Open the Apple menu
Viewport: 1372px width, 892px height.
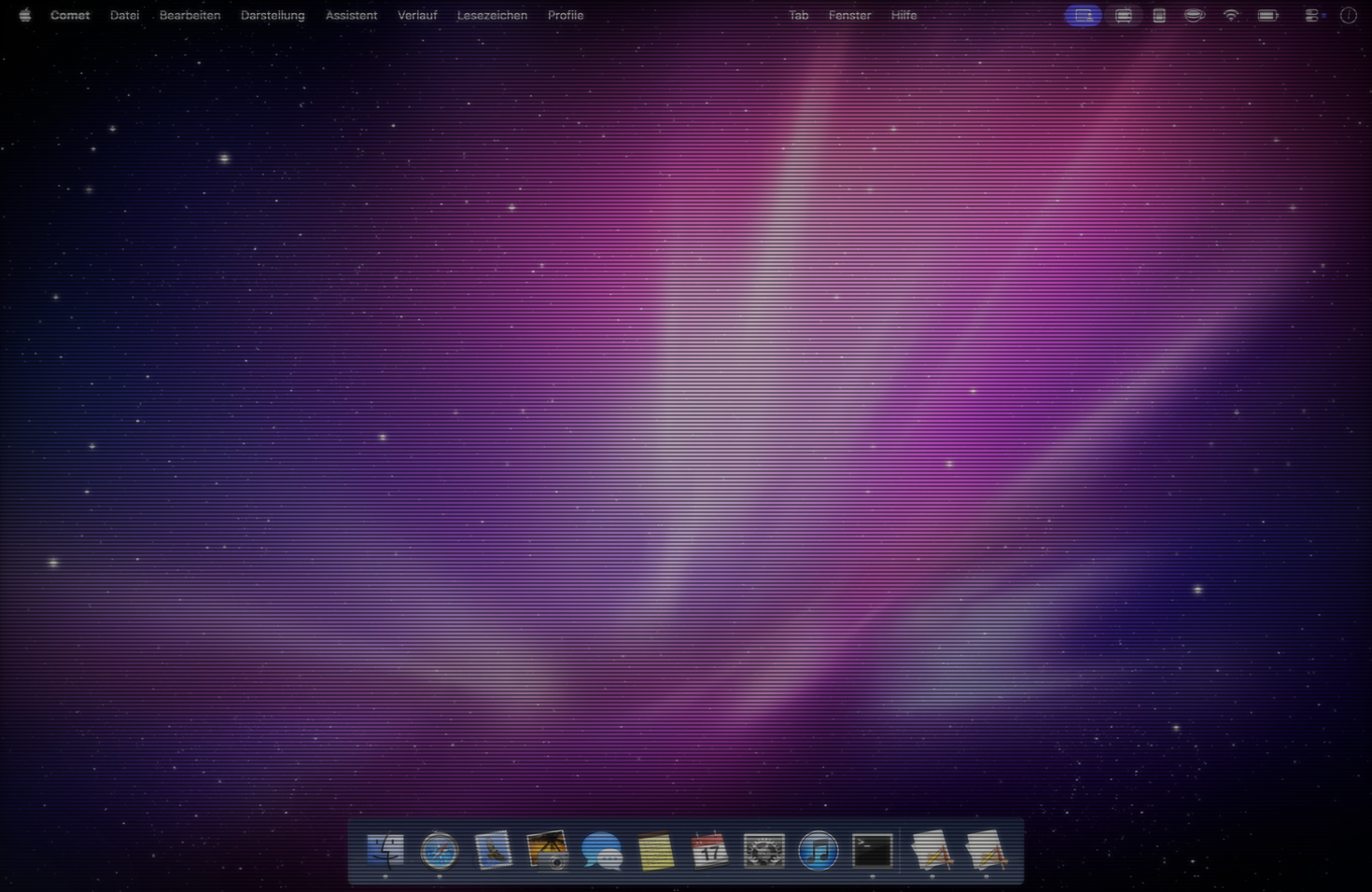coord(24,15)
